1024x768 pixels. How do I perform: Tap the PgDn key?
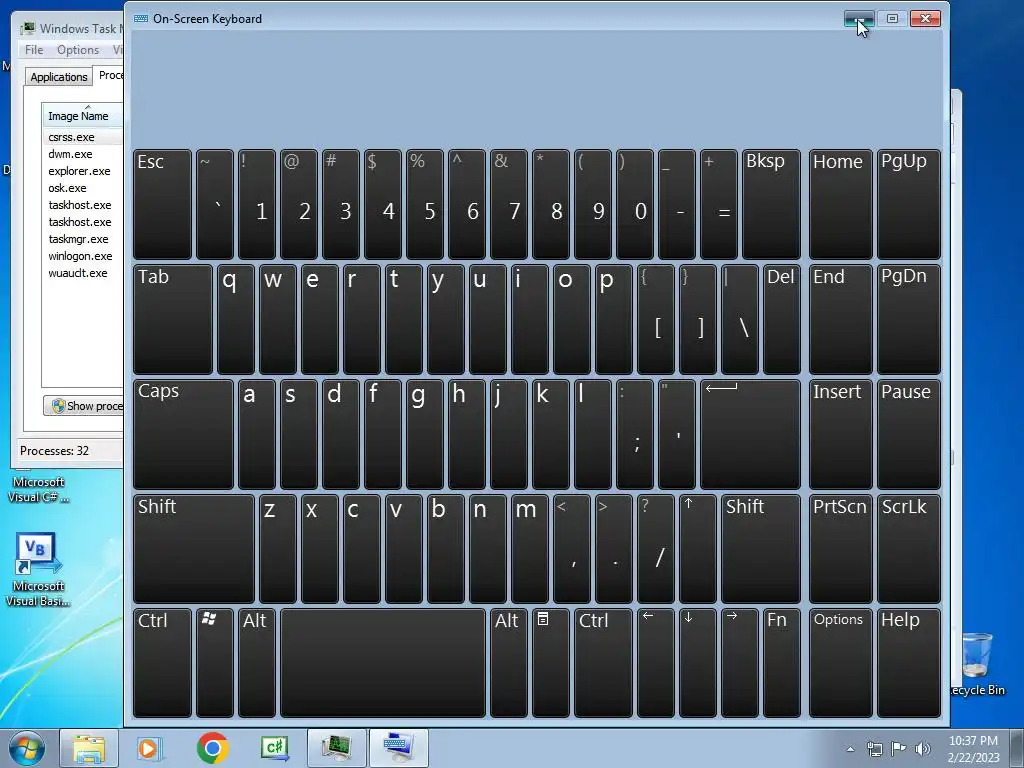[908, 319]
